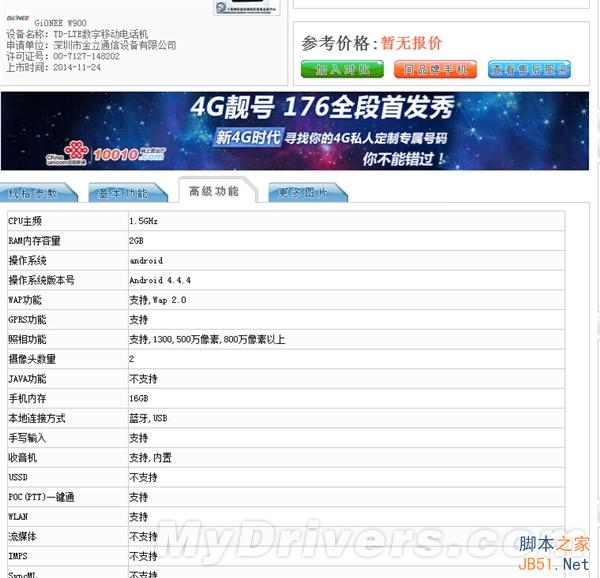Switch to the 基本功能 tab
The height and width of the screenshot is (578, 600).
(128, 193)
